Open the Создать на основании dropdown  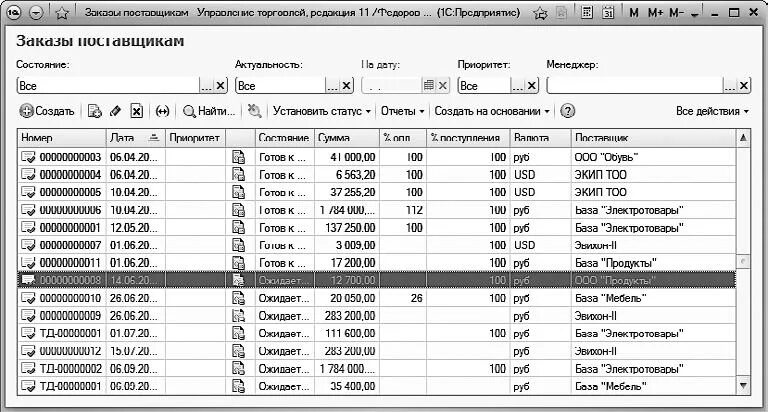pyautogui.click(x=492, y=111)
